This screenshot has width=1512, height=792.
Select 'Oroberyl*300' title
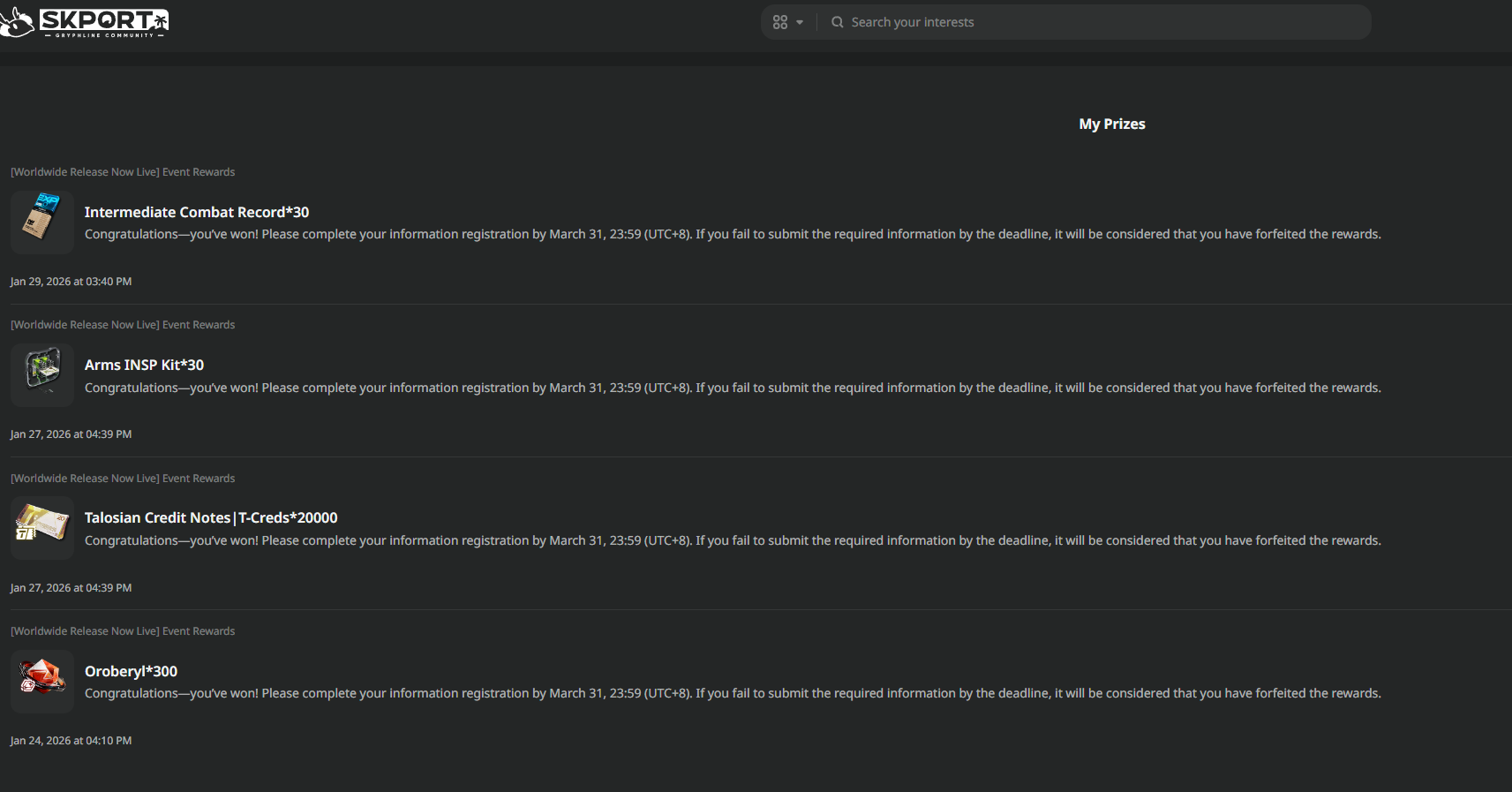(x=131, y=671)
